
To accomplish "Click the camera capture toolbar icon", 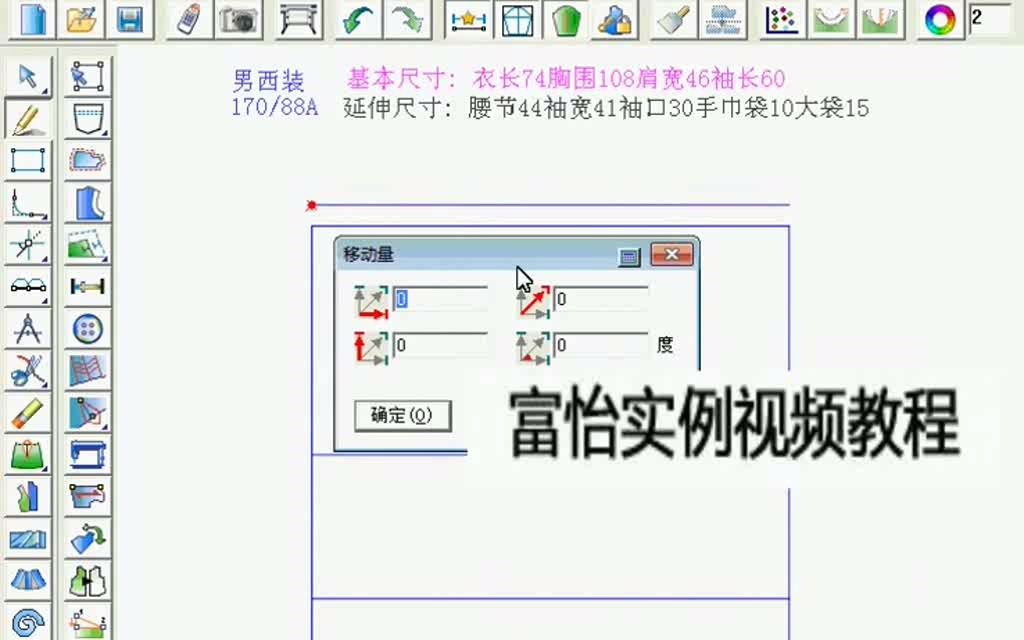I will [237, 18].
